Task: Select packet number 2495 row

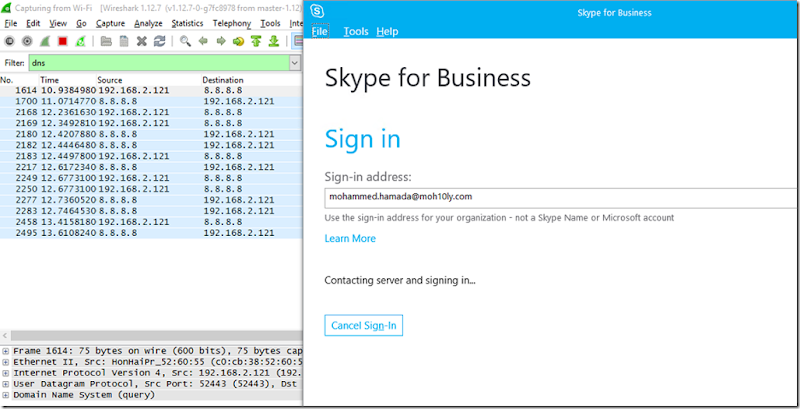Action: pyautogui.click(x=151, y=233)
